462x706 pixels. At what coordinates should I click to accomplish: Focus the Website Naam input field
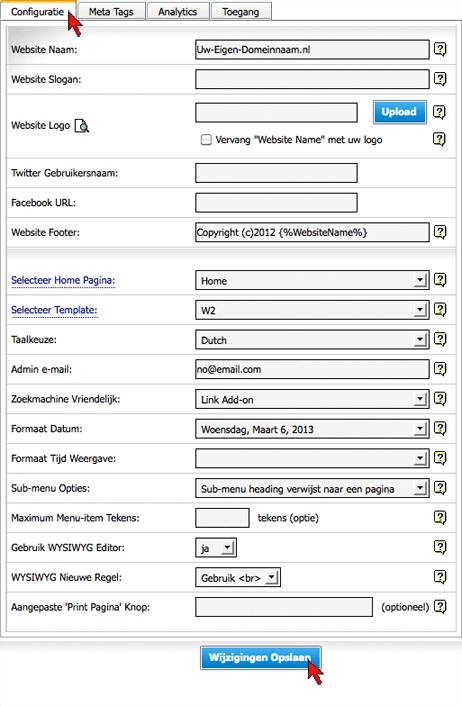(x=312, y=50)
